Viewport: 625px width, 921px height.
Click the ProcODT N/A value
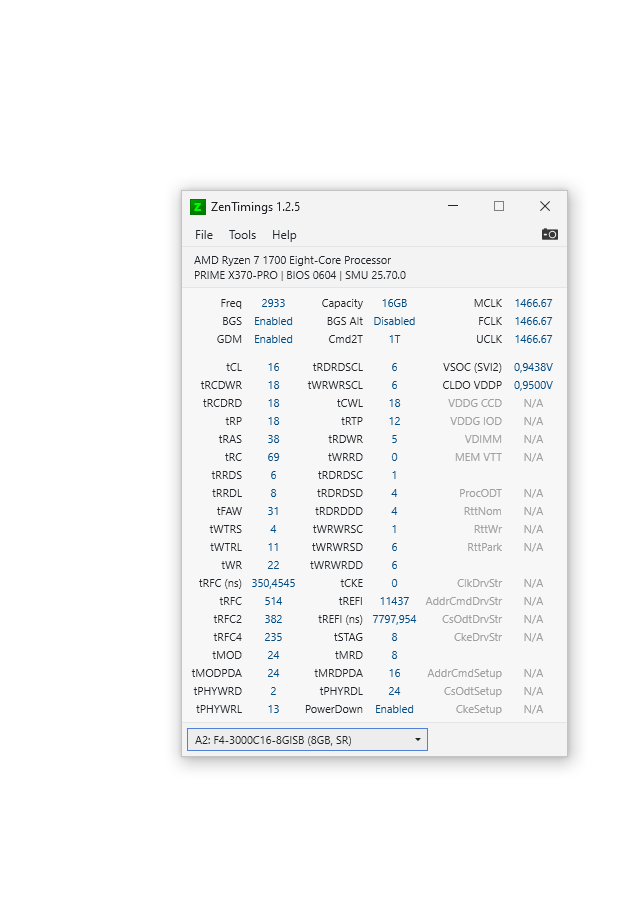(x=533, y=493)
